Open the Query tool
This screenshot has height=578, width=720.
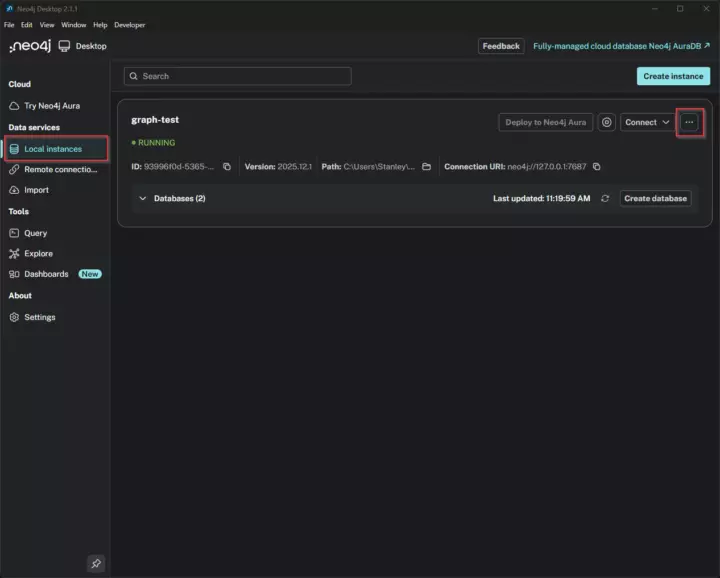(x=35, y=233)
